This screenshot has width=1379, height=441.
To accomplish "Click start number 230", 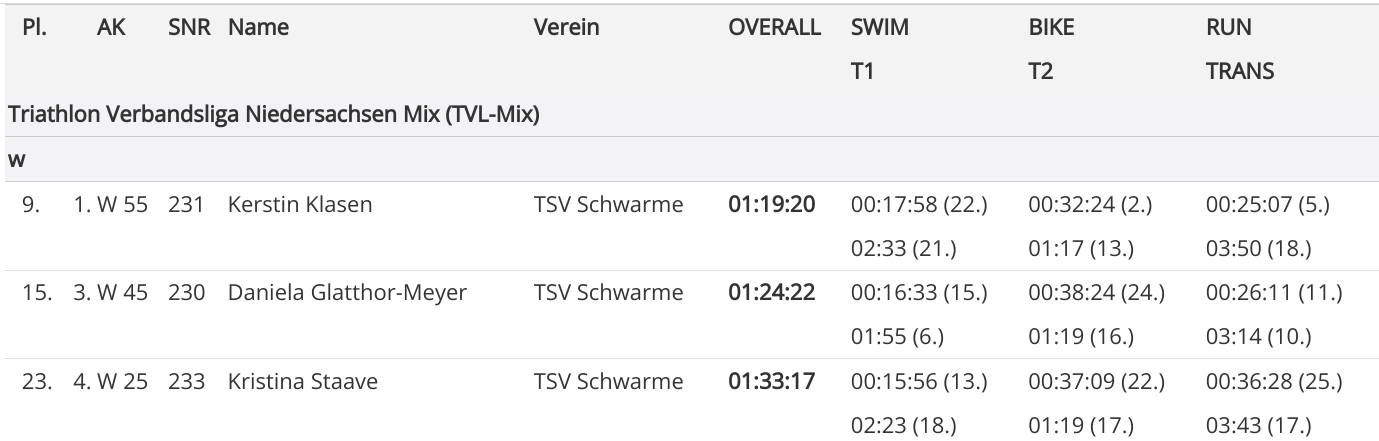I will coord(189,293).
